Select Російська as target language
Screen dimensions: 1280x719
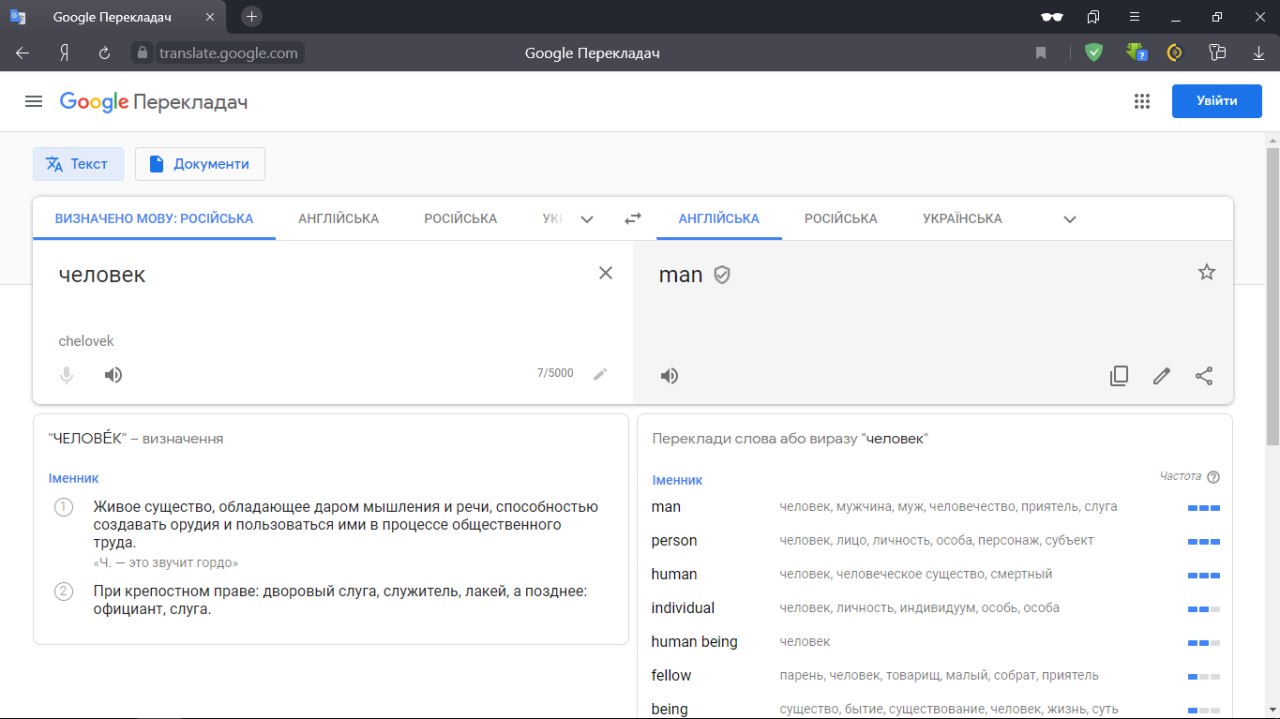(841, 218)
